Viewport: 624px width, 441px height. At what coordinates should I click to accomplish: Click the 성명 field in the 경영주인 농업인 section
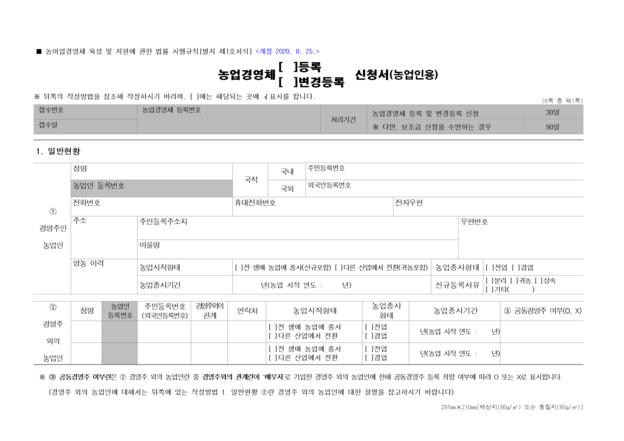[x=152, y=171]
